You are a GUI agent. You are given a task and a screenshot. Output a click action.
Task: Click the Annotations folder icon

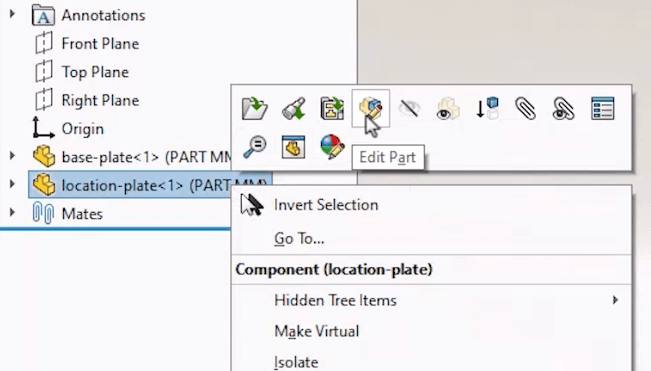[43, 15]
